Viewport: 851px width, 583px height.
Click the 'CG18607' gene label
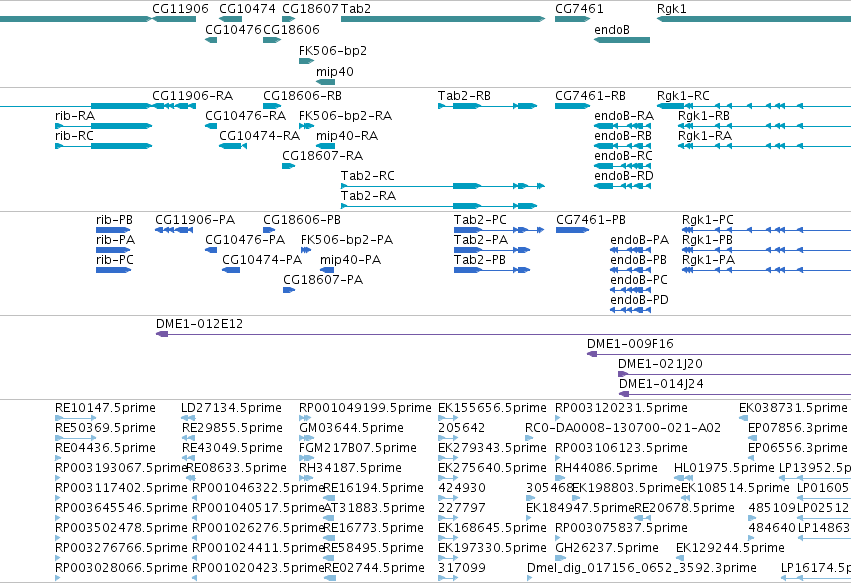tap(310, 9)
